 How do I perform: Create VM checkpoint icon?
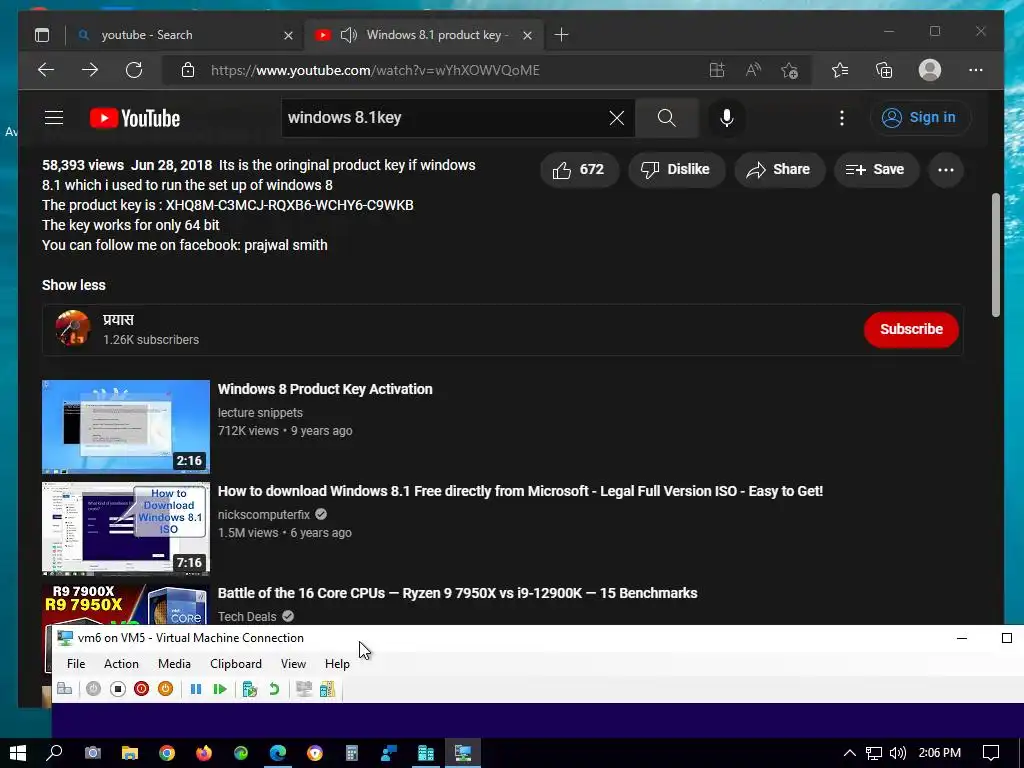[249, 689]
